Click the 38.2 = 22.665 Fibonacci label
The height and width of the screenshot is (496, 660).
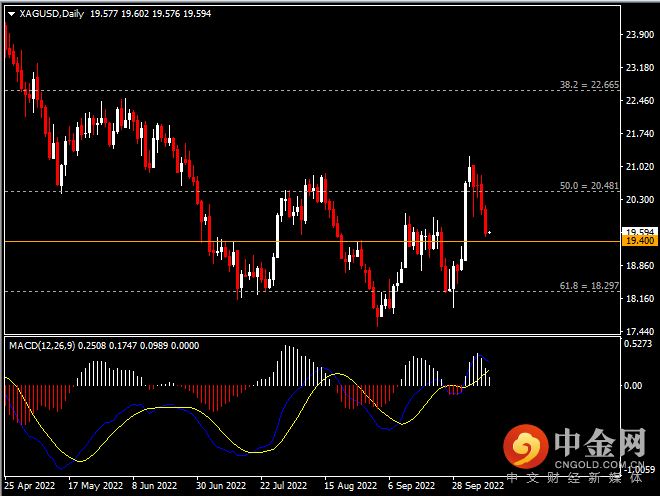pos(589,85)
